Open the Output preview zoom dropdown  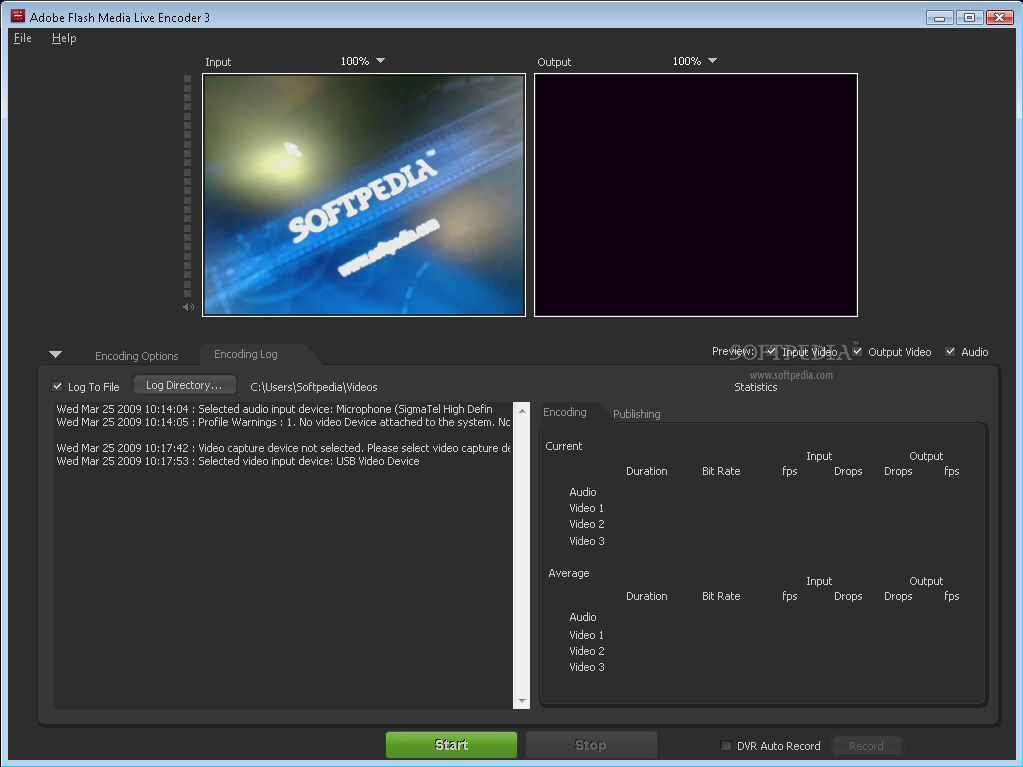(712, 61)
